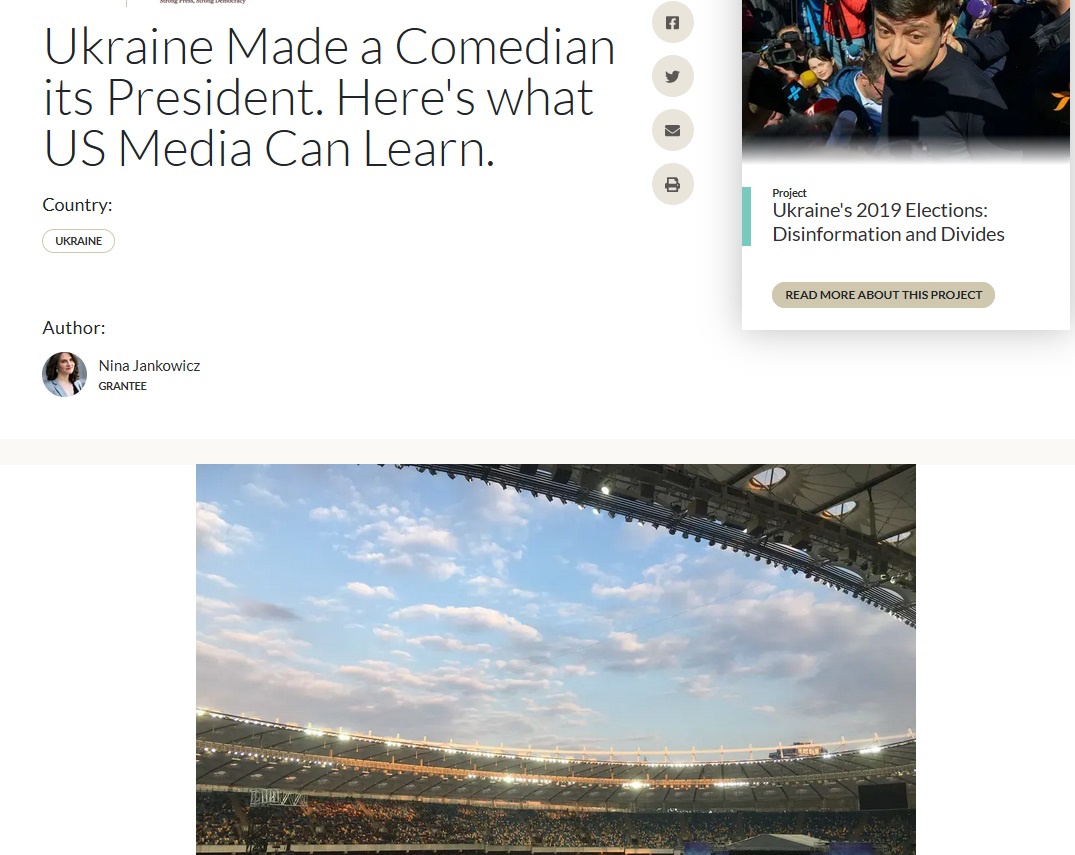
Task: Open the stadium photo at article start
Action: [555, 659]
